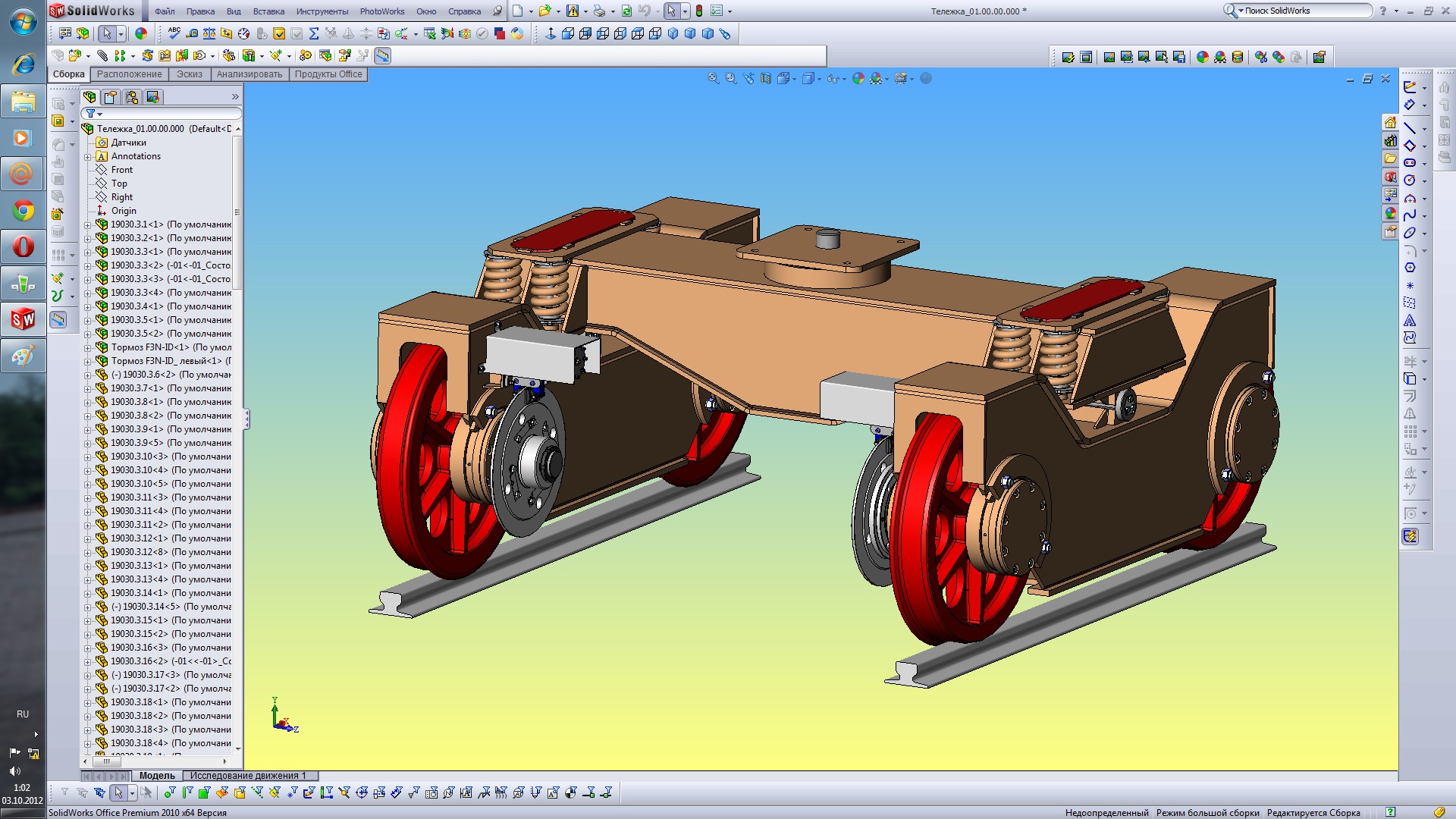Toggle the highlighted assembly toolbar ruler button

tap(382, 55)
